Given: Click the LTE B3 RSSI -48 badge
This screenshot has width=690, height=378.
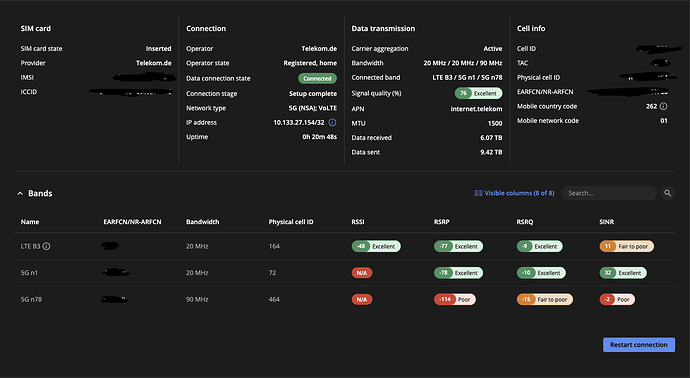Looking at the screenshot, I should pos(376,246).
